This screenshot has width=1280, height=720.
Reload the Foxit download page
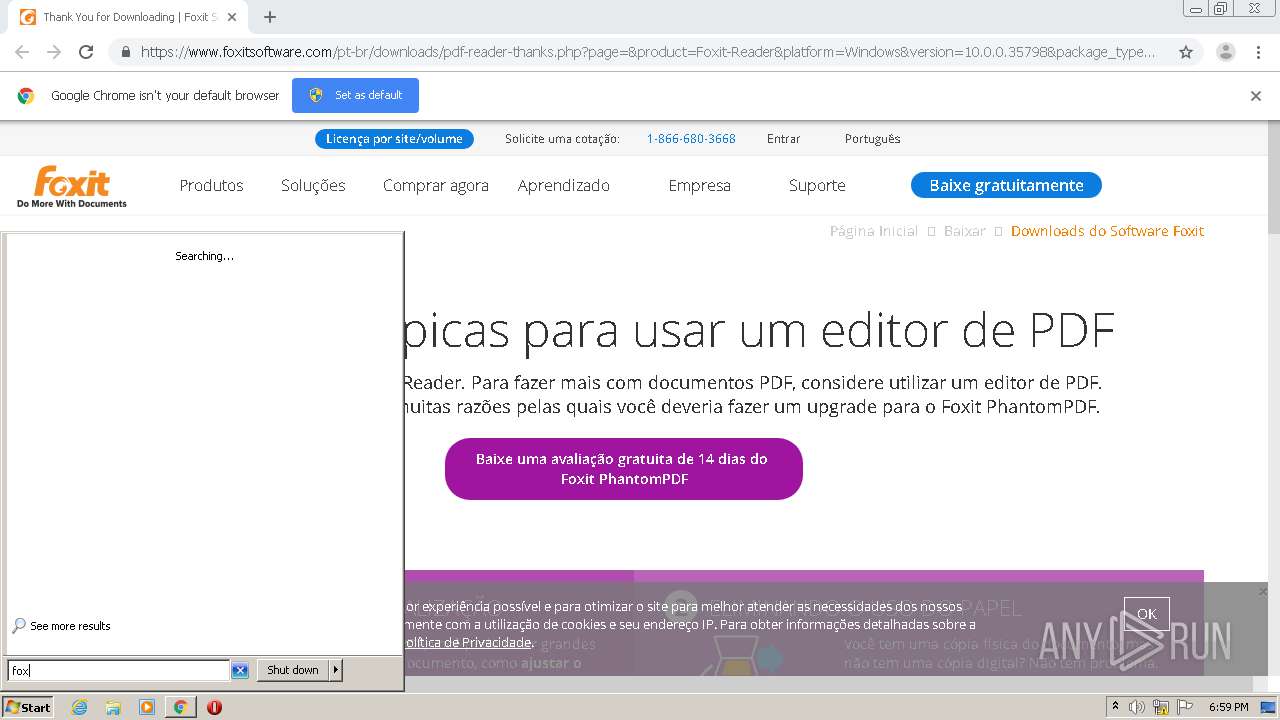[86, 52]
